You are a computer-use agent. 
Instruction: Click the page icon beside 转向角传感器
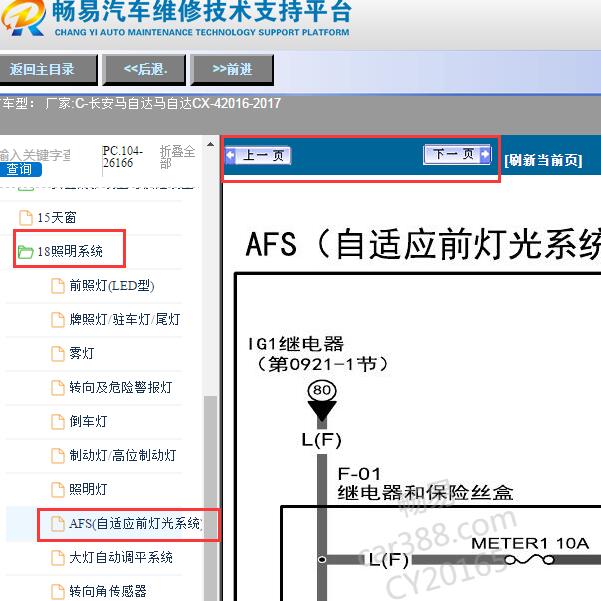click(58, 591)
